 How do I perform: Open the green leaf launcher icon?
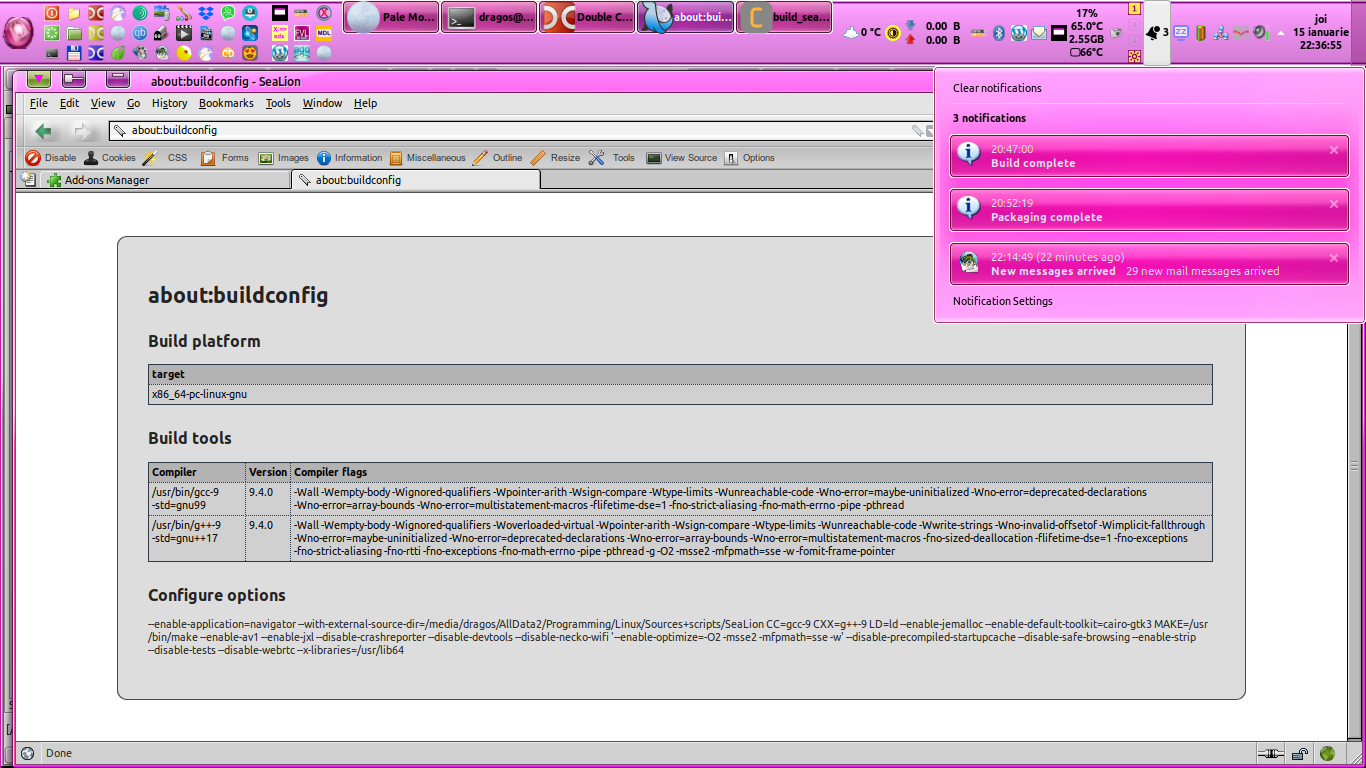pos(118,53)
